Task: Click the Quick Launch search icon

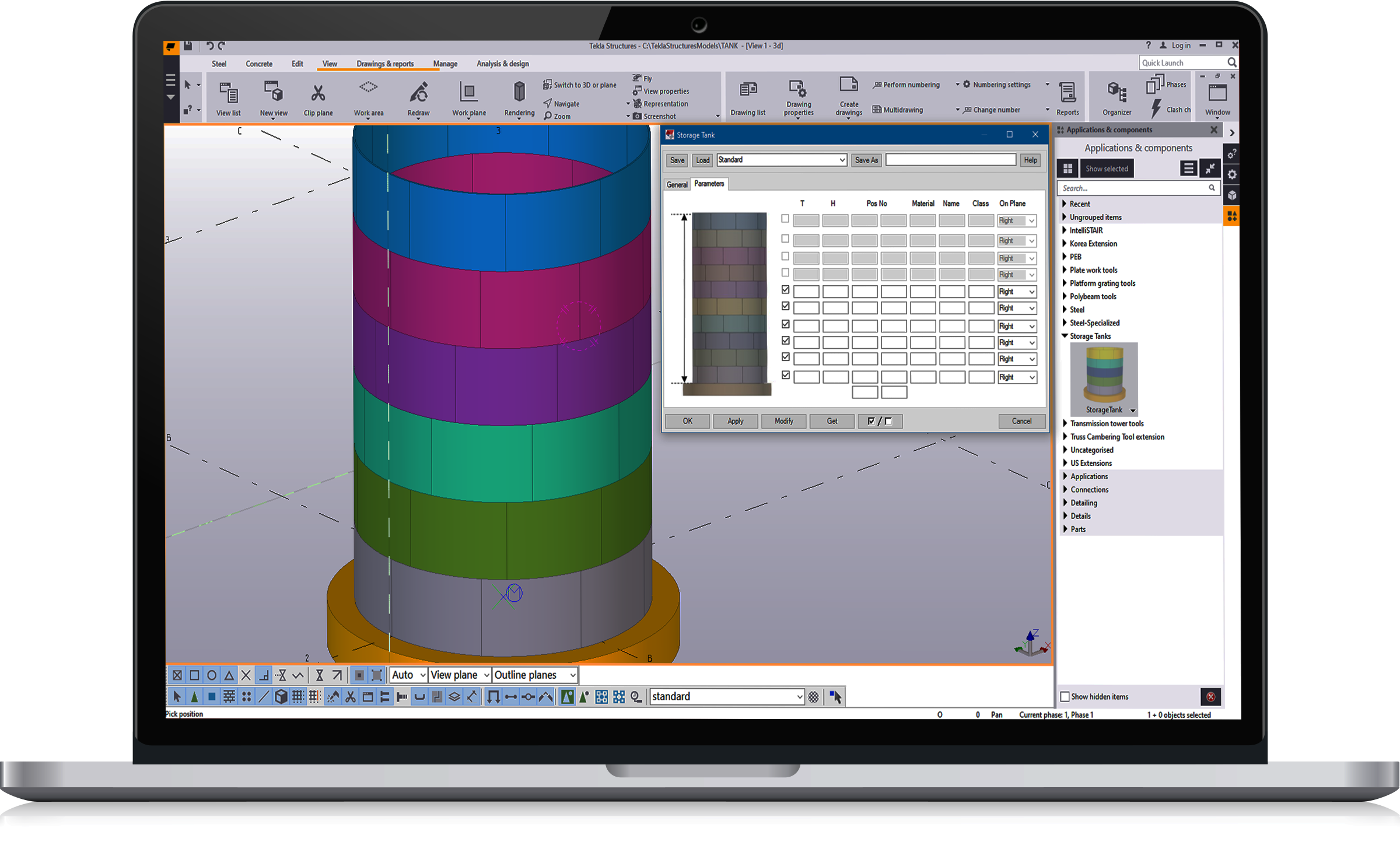Action: (1231, 62)
